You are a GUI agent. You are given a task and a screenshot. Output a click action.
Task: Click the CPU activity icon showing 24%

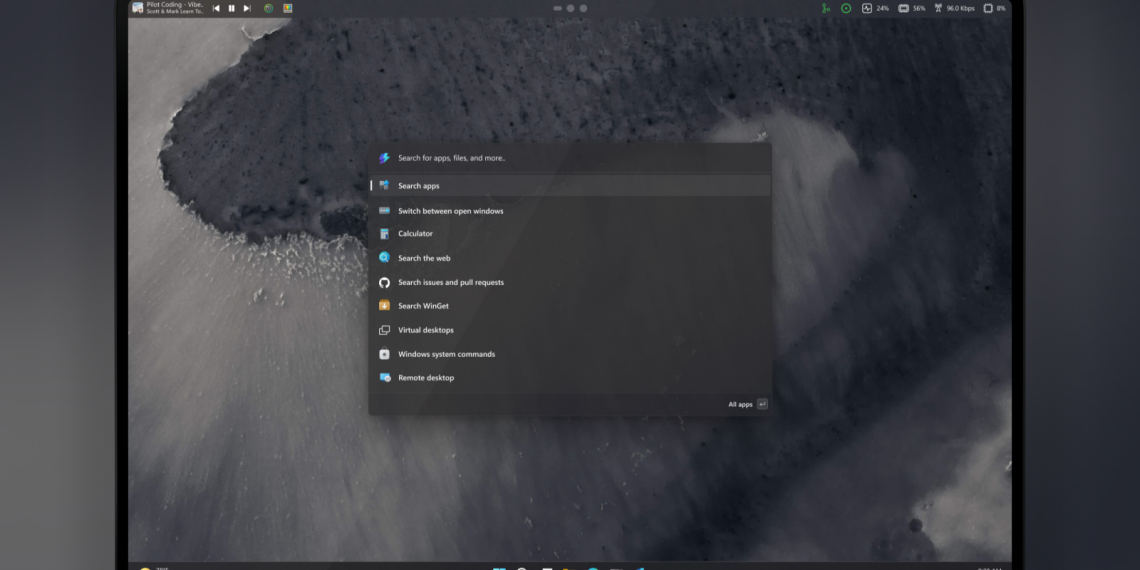(867, 8)
